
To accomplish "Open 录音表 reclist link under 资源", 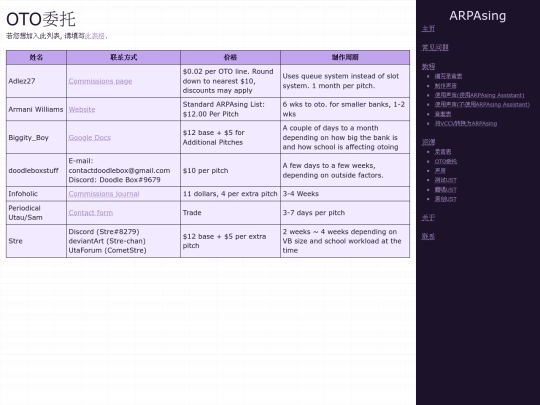I will click(x=443, y=152).
